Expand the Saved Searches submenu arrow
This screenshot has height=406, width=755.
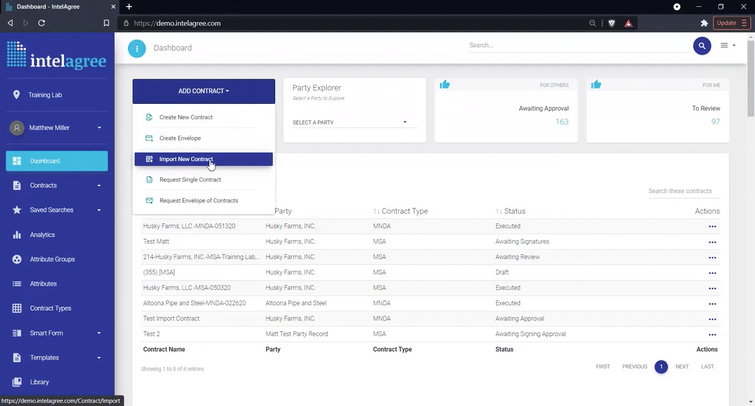click(x=99, y=210)
